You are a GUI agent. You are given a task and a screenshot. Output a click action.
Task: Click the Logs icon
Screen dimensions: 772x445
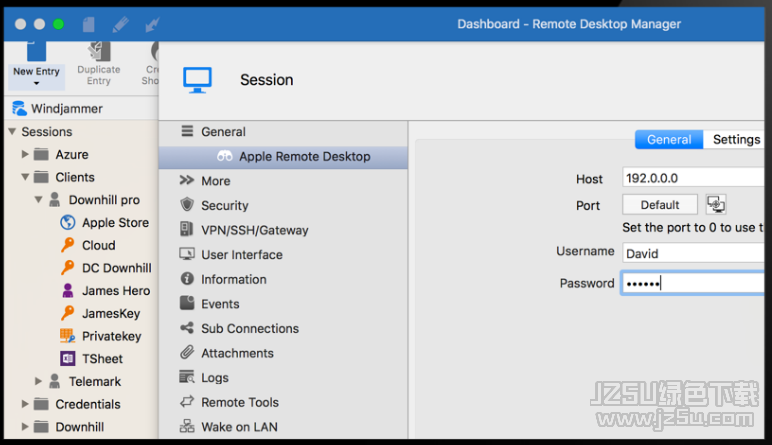[187, 377]
